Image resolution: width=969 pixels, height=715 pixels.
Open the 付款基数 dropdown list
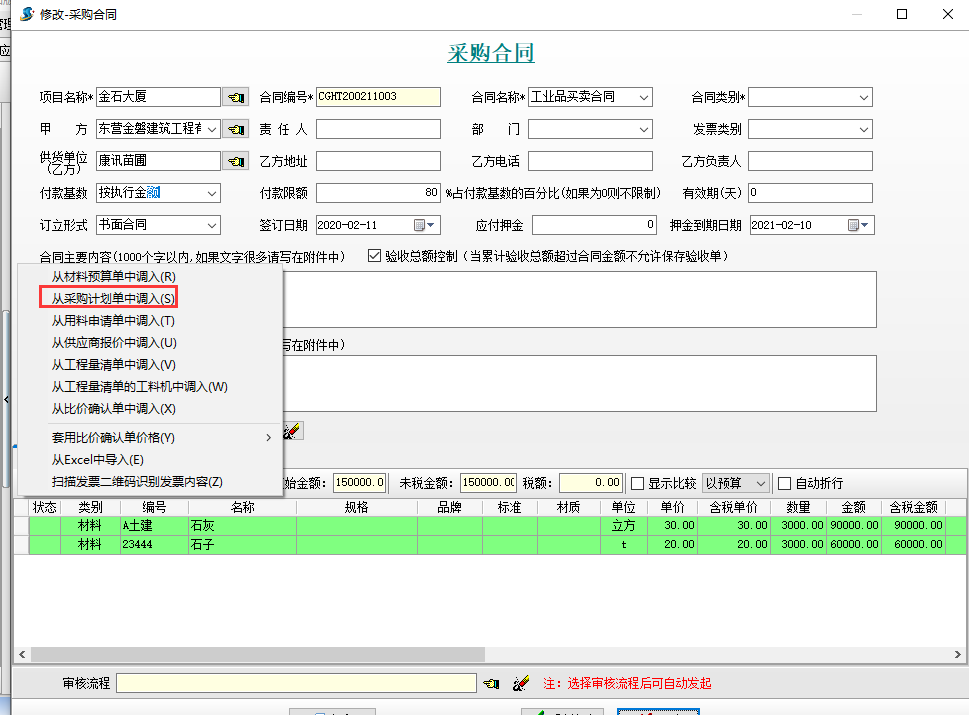[x=211, y=194]
